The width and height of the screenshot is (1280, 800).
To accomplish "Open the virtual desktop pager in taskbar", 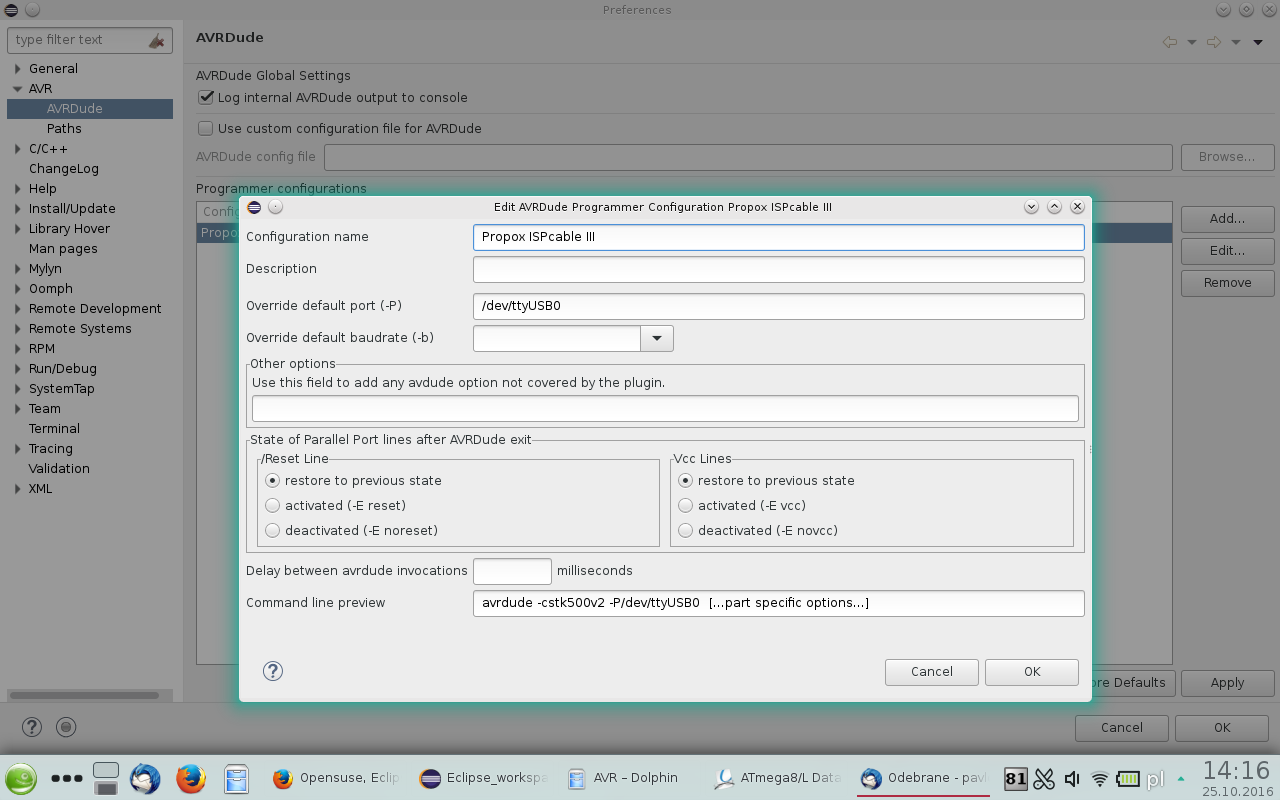I will [105, 778].
